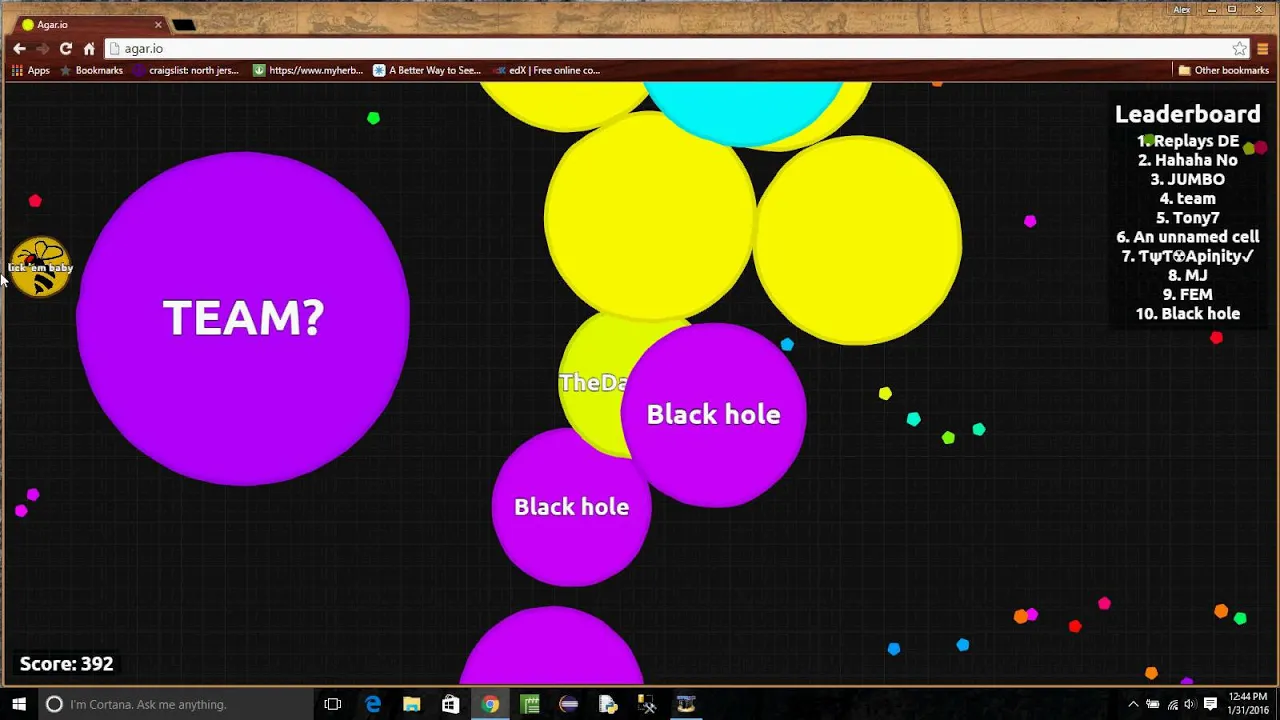Click the Alex profile button

(x=1182, y=9)
